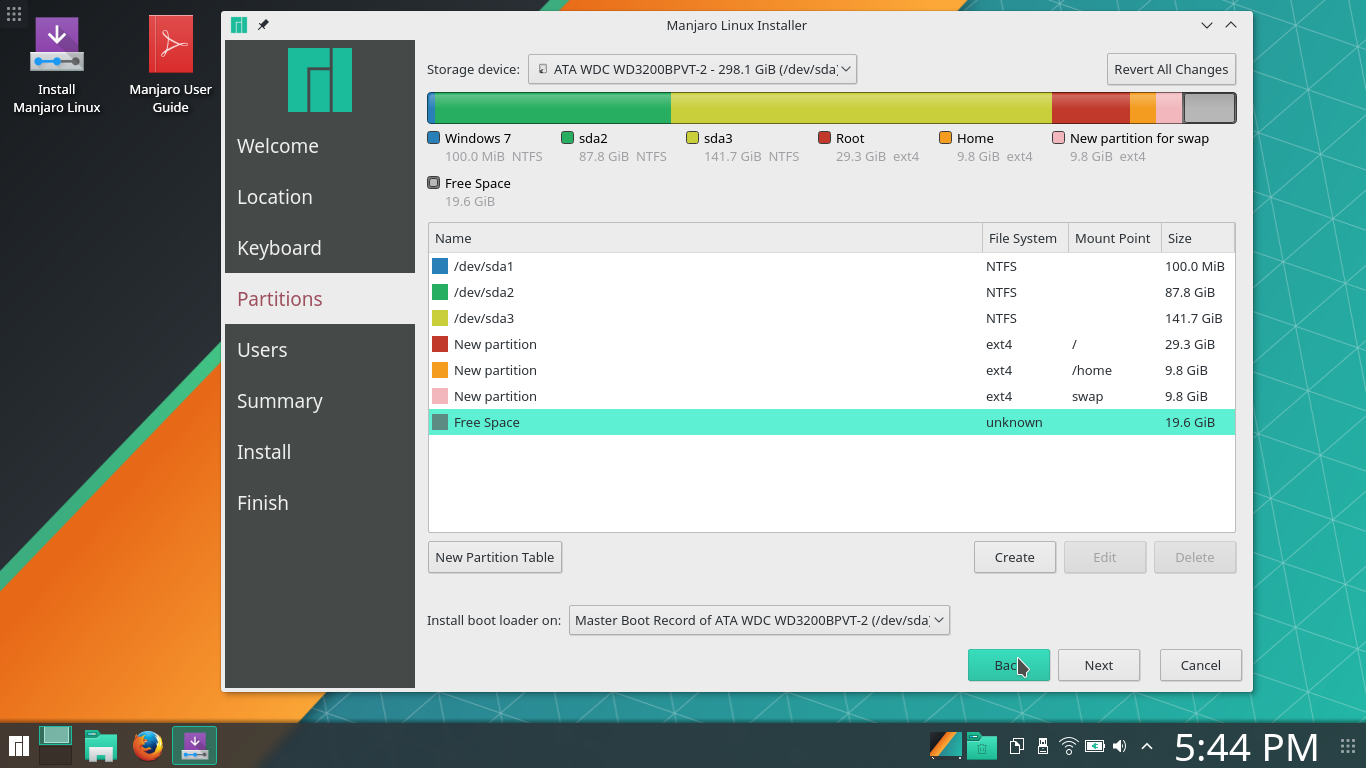Click the clock showing 5:44 PM
Image resolution: width=1366 pixels, height=768 pixels.
pyautogui.click(x=1244, y=747)
